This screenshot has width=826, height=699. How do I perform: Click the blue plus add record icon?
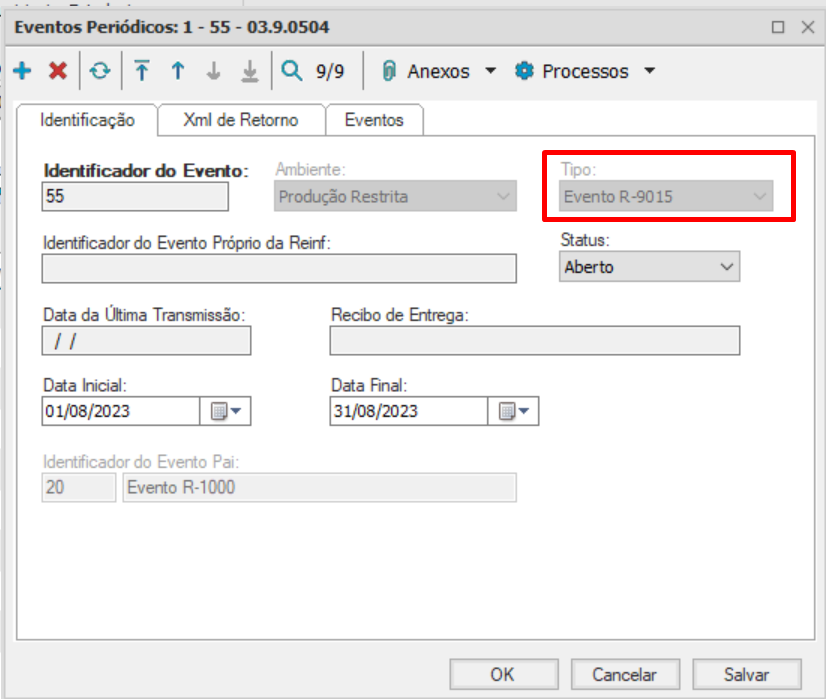[x=22, y=71]
